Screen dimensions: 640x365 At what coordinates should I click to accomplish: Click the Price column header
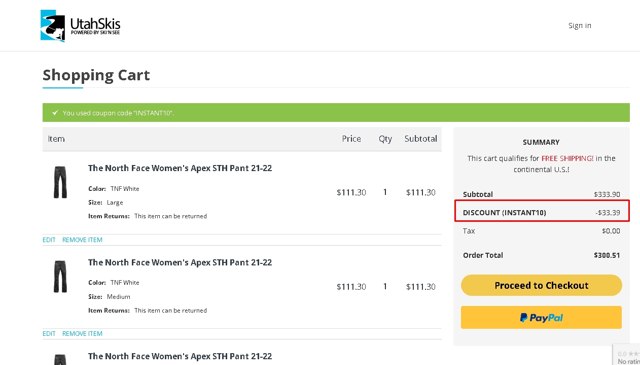coord(351,139)
